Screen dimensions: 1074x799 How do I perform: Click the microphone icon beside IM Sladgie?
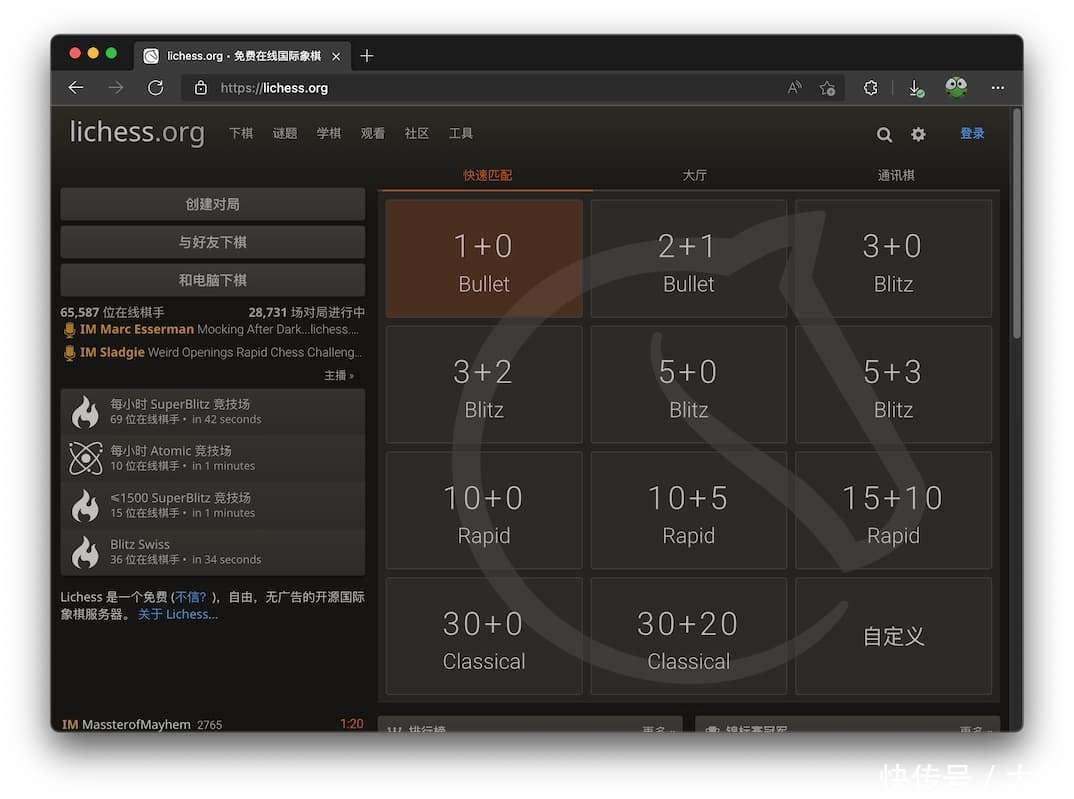tap(69, 352)
